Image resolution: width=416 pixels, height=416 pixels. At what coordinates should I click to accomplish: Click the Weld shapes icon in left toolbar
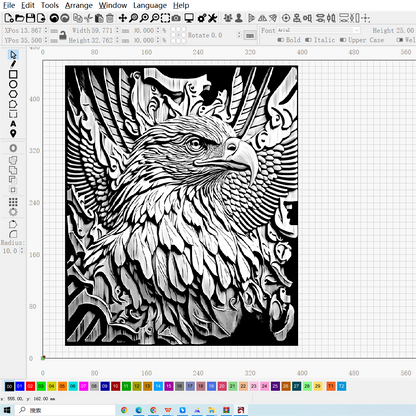click(x=13, y=160)
